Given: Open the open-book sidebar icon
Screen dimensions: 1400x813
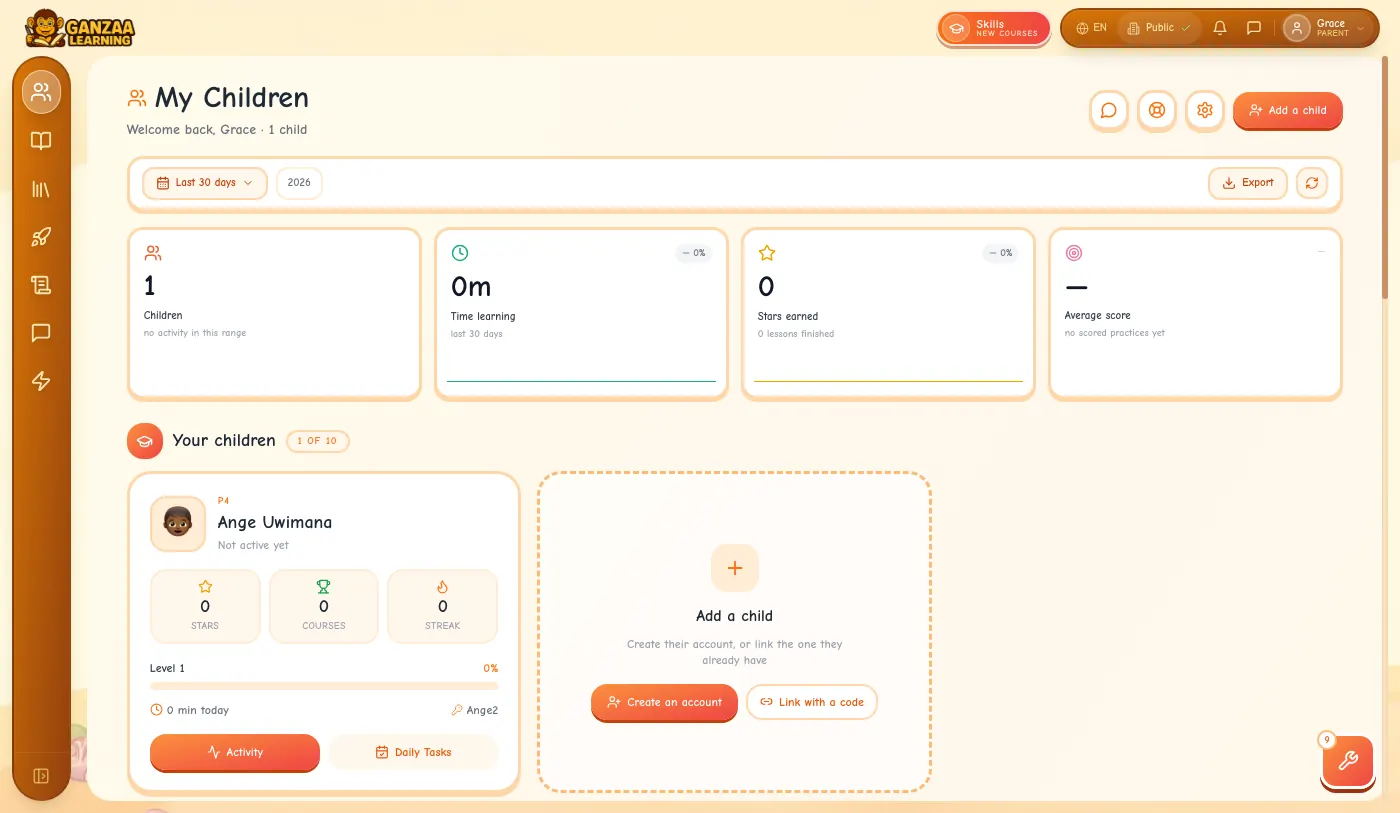Looking at the screenshot, I should click(41, 141).
